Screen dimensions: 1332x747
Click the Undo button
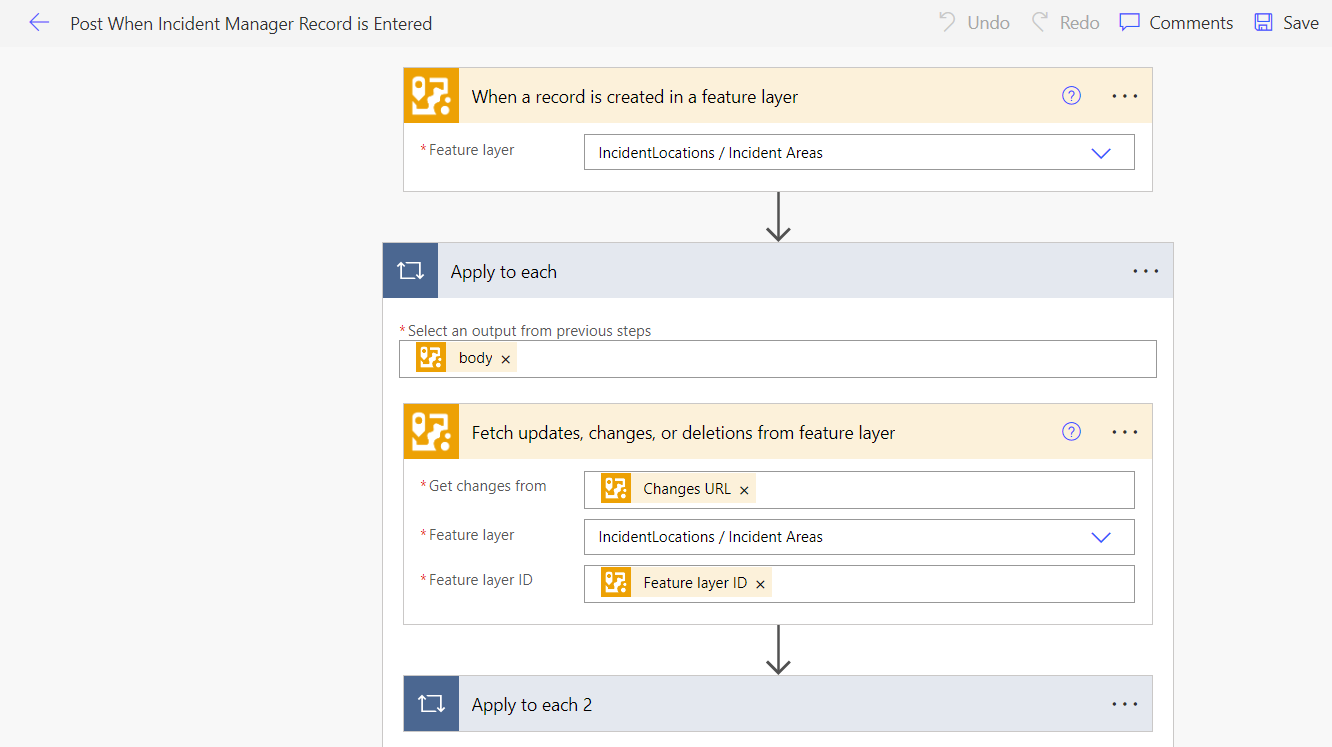click(972, 22)
